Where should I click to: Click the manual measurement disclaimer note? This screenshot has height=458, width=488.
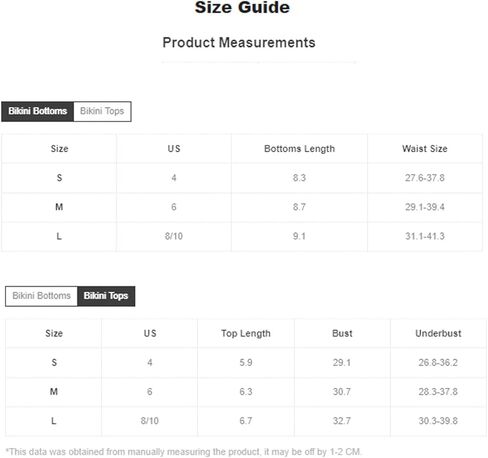[183, 452]
